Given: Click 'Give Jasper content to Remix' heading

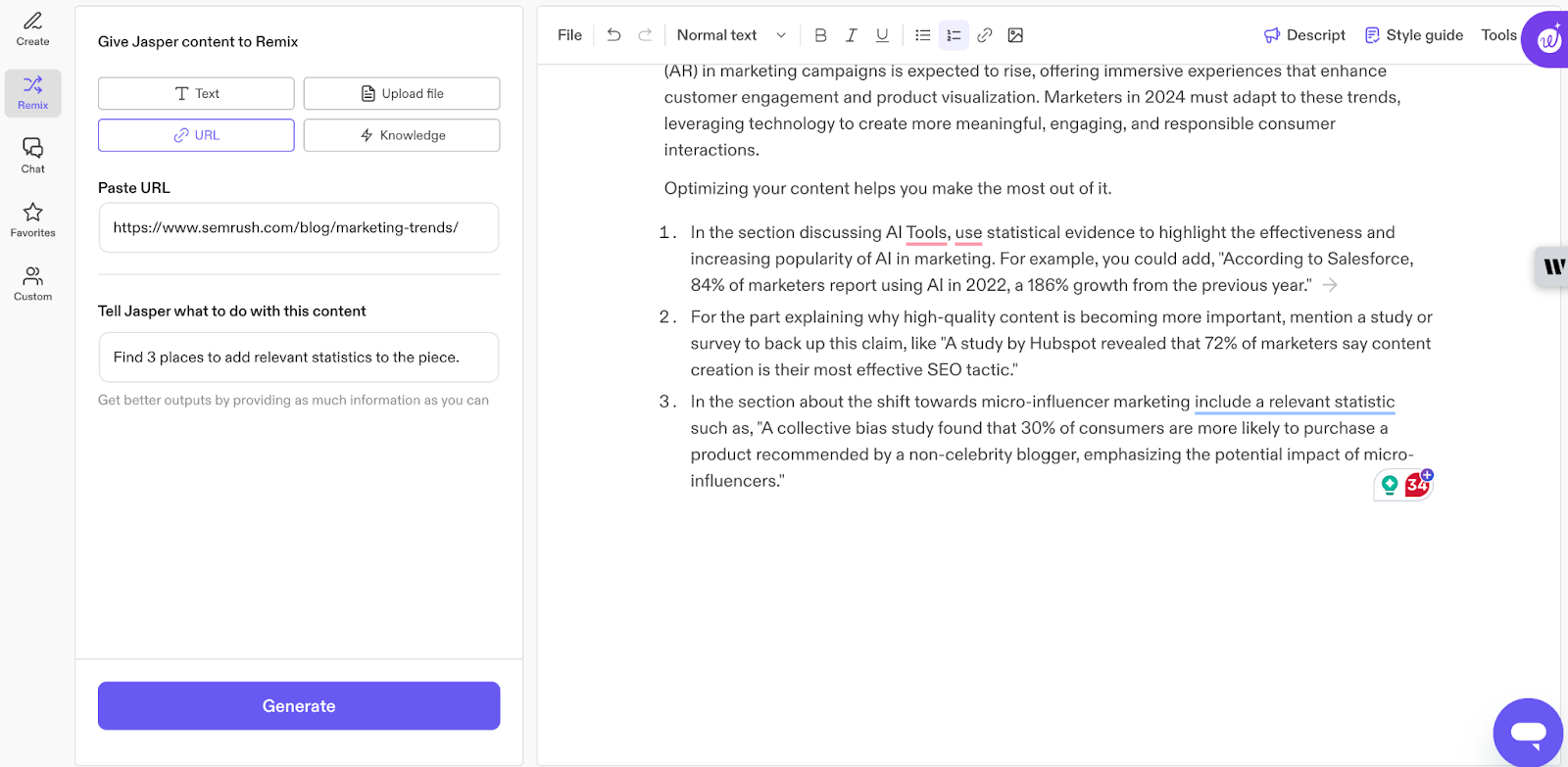Looking at the screenshot, I should (198, 41).
